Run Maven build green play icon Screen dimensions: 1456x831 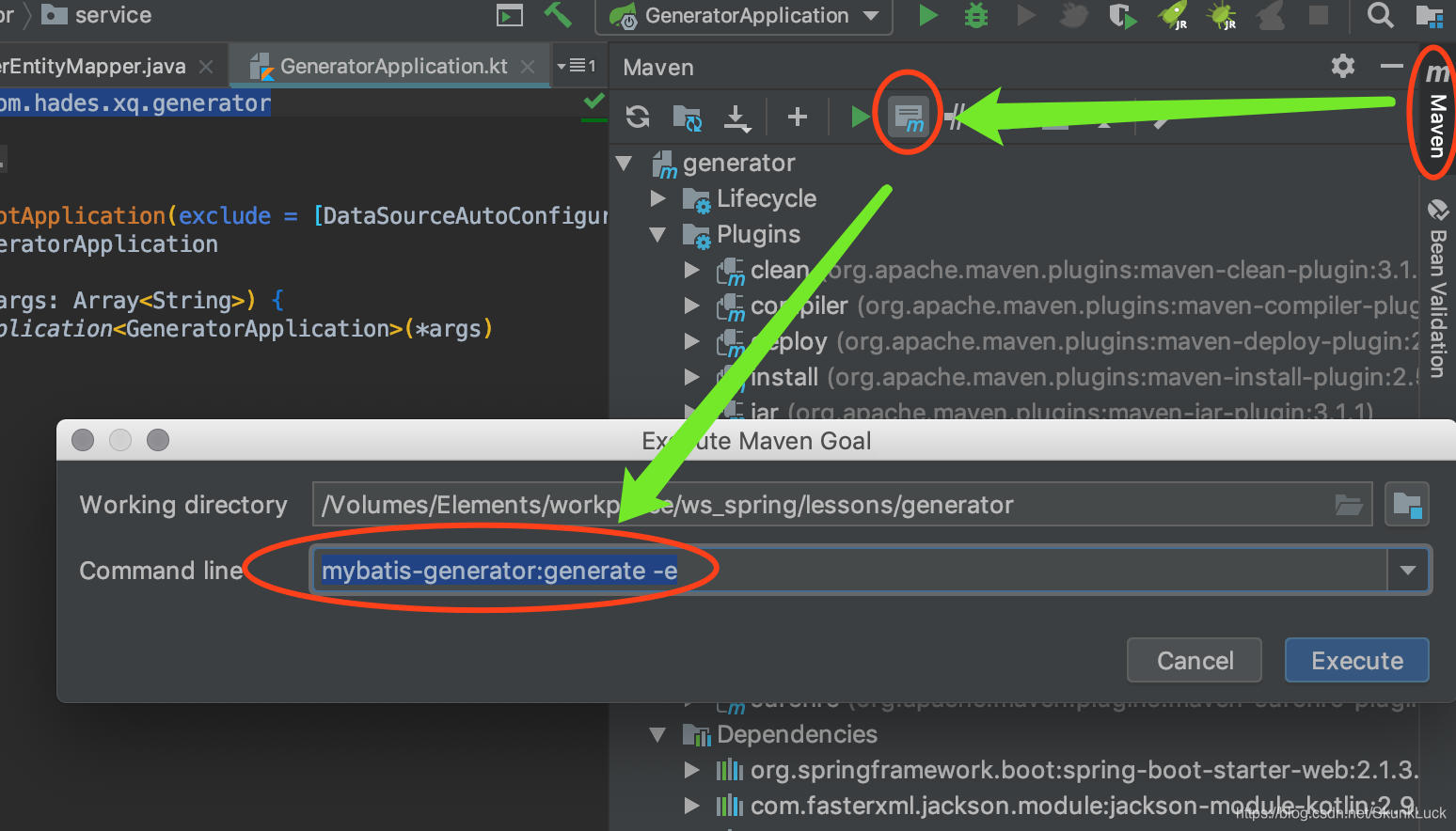coord(860,117)
